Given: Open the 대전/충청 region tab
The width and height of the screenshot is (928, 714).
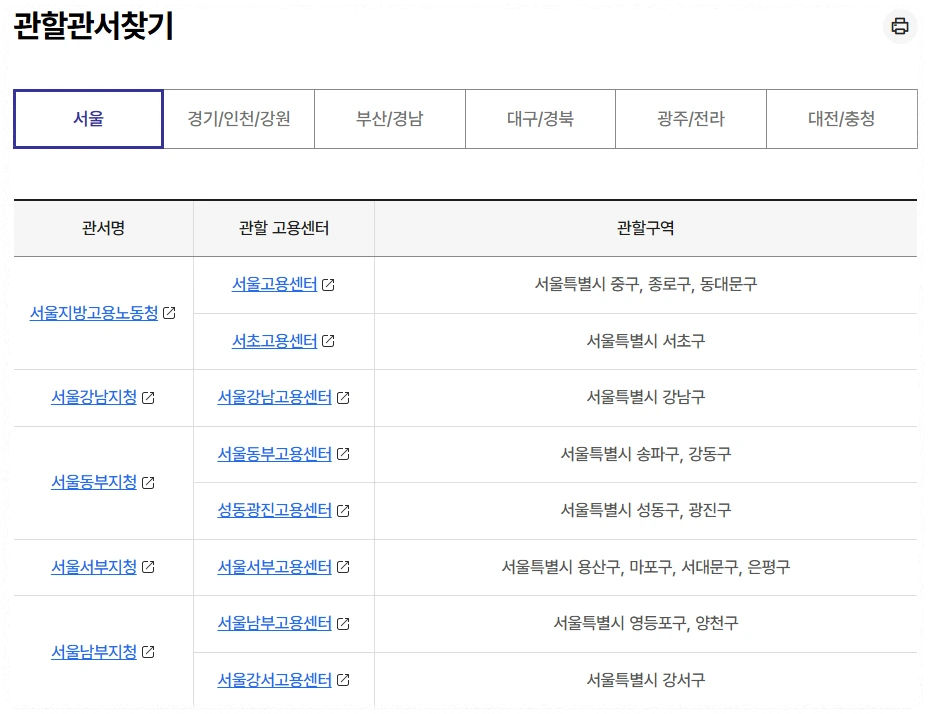Looking at the screenshot, I should pos(840,118).
